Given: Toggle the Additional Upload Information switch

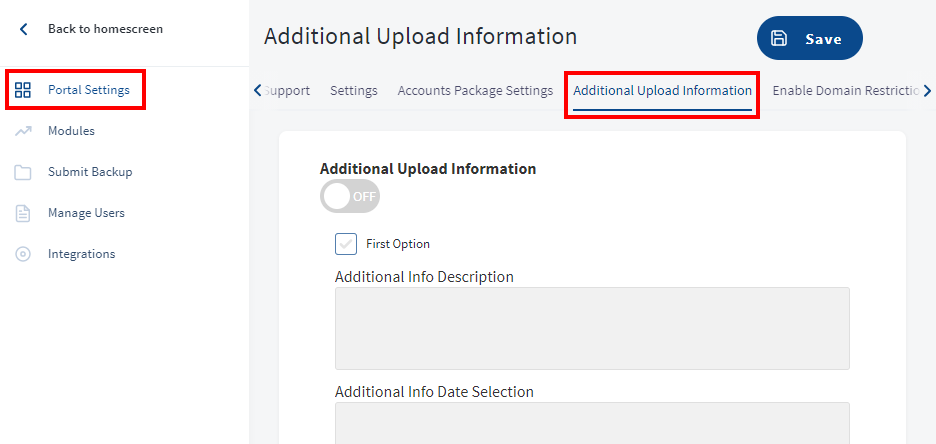Looking at the screenshot, I should click(x=350, y=196).
